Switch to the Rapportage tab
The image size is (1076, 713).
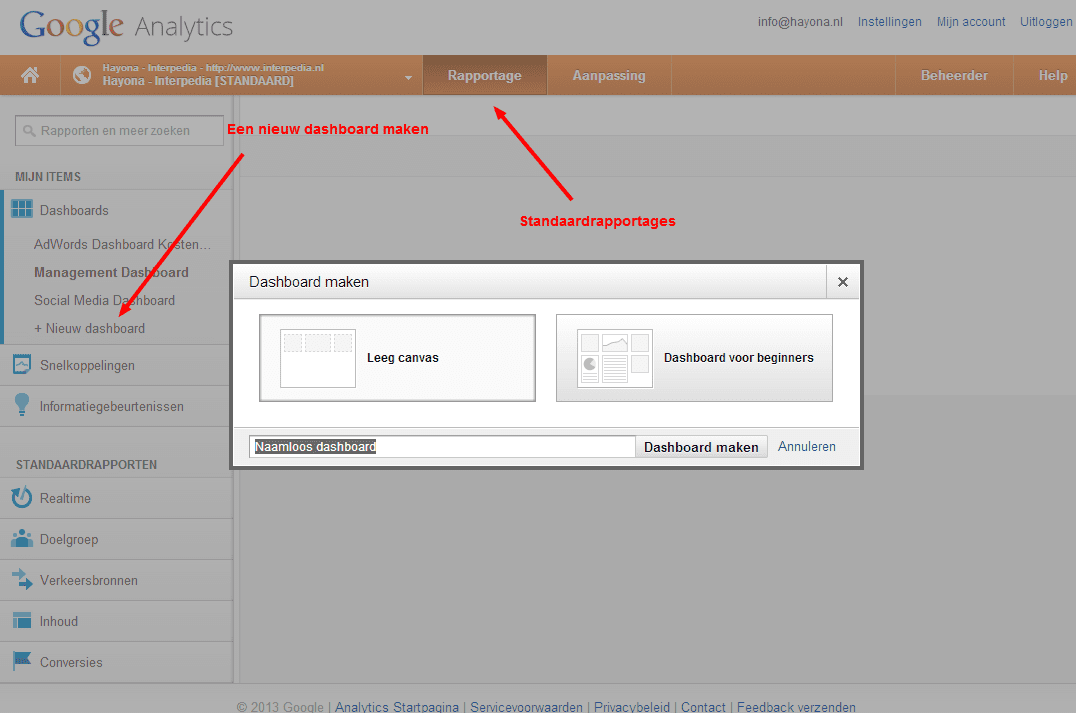tap(484, 75)
